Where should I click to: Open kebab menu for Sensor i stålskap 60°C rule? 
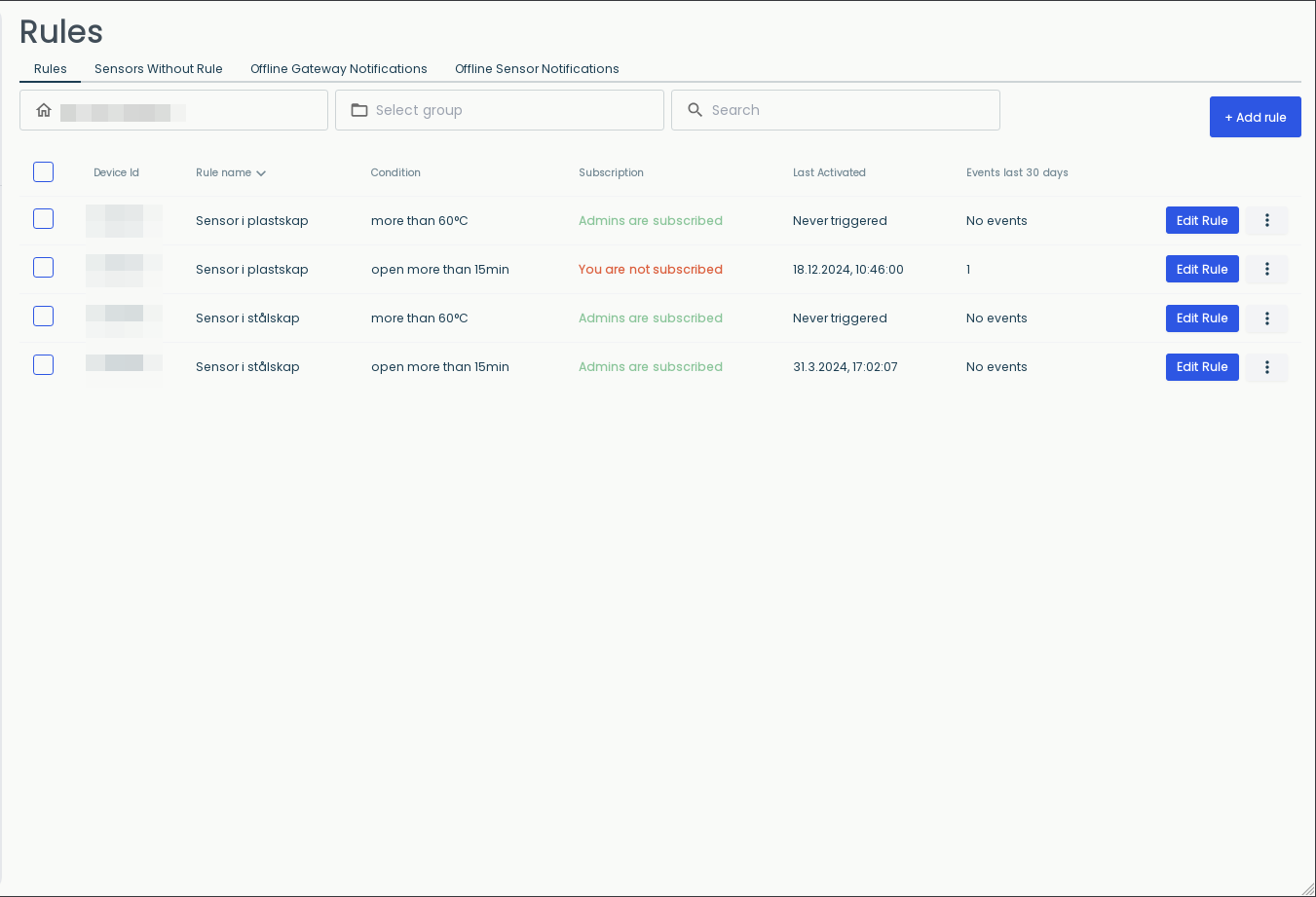pyautogui.click(x=1266, y=318)
